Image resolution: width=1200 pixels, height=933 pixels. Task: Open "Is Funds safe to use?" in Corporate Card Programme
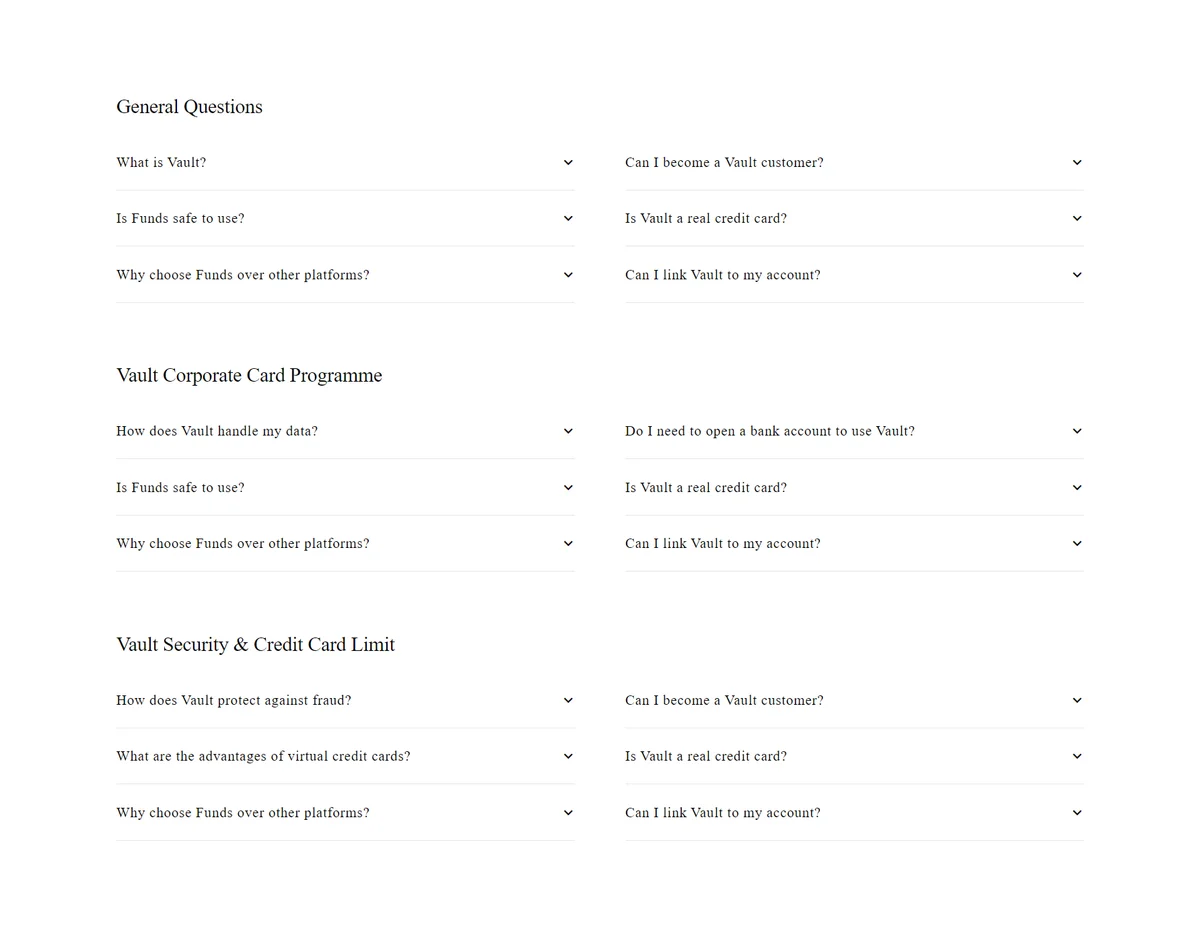345,487
